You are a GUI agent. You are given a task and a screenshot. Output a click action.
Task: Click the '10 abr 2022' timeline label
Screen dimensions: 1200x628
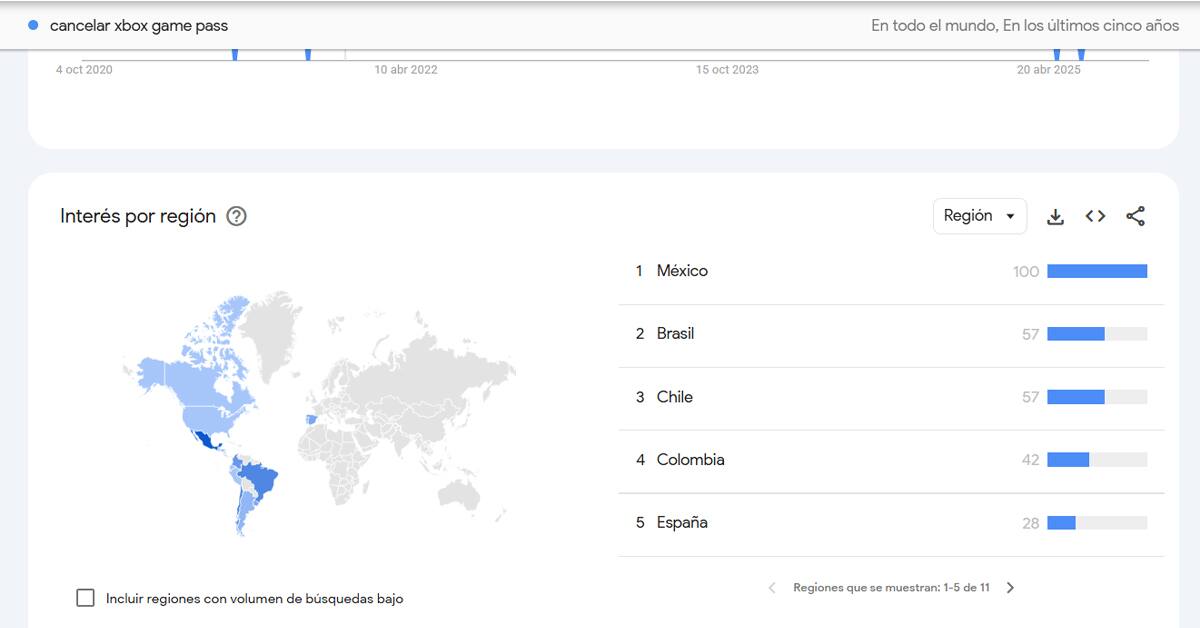pos(406,70)
